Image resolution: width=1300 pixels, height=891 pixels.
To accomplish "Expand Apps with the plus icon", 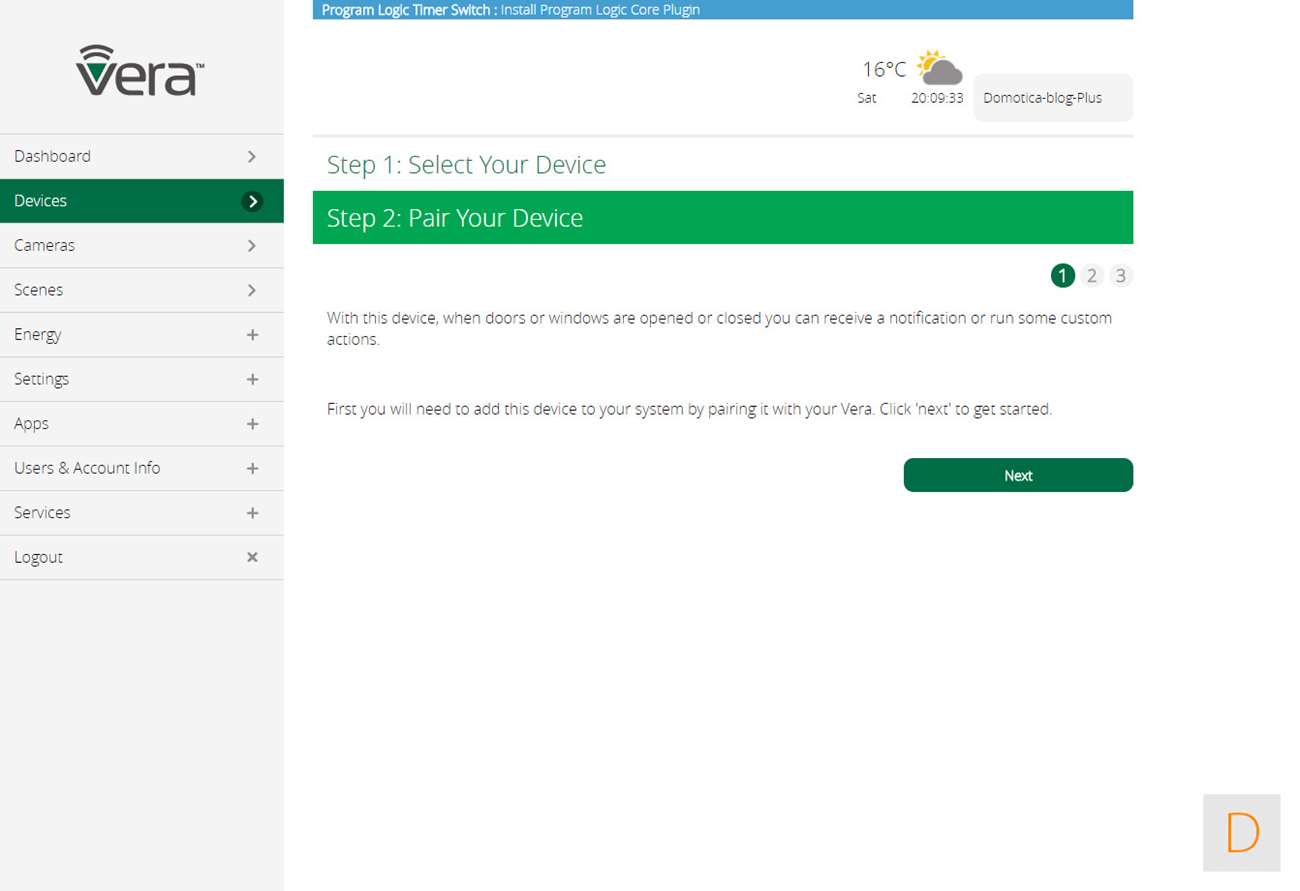I will (252, 424).
